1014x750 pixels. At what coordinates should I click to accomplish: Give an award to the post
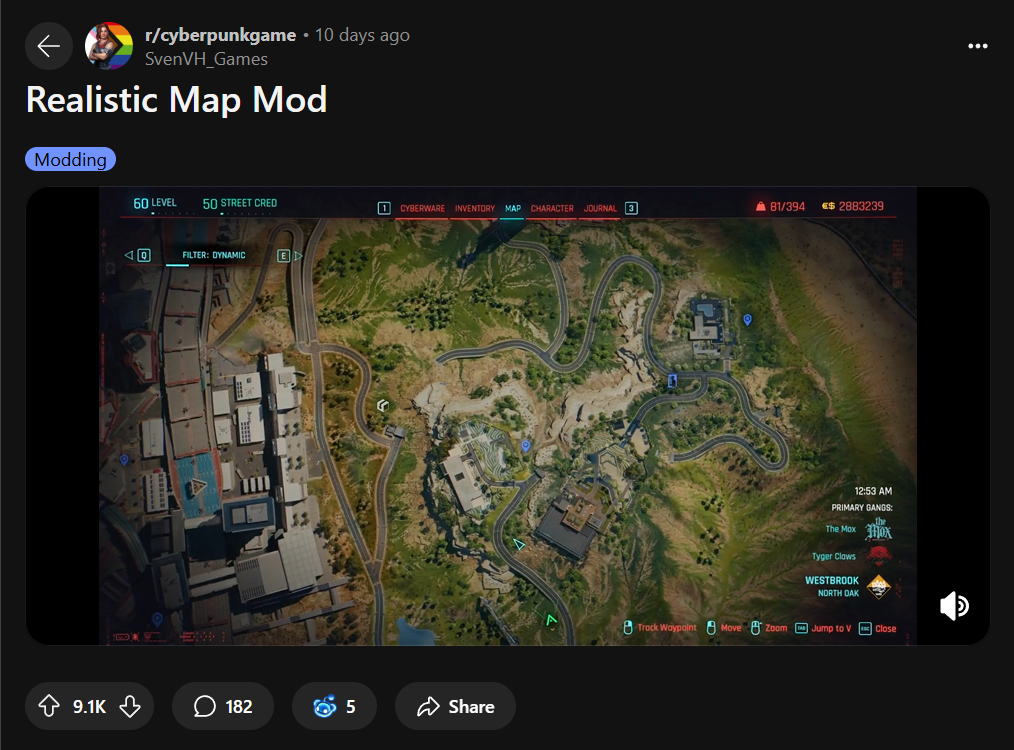(334, 706)
